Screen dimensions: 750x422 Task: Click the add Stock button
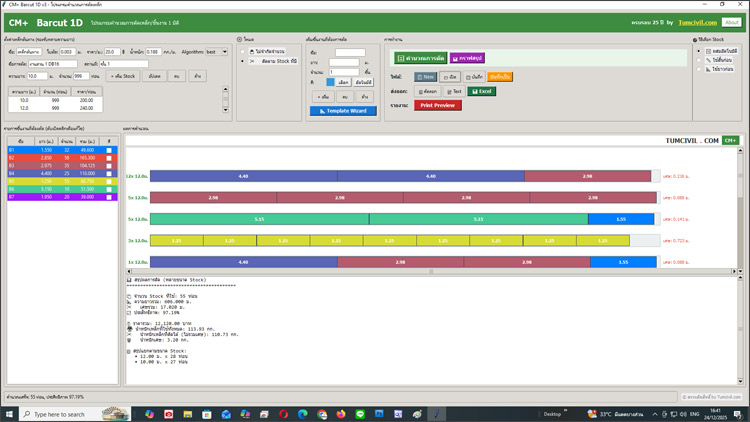point(118,75)
